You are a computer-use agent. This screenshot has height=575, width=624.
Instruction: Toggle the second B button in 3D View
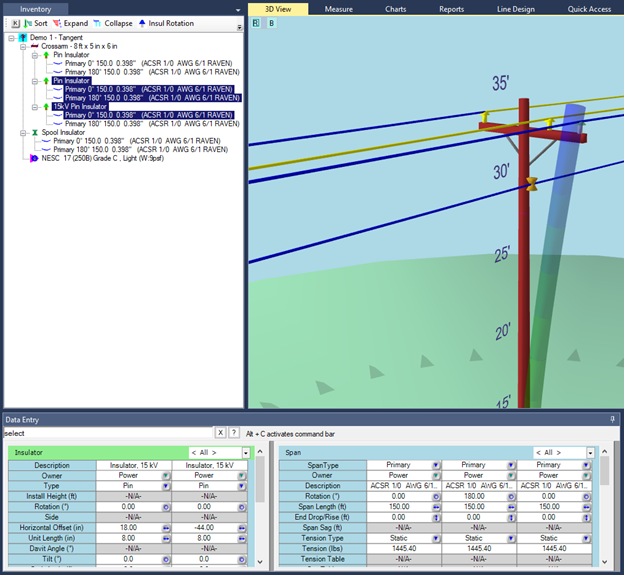pyautogui.click(x=271, y=22)
